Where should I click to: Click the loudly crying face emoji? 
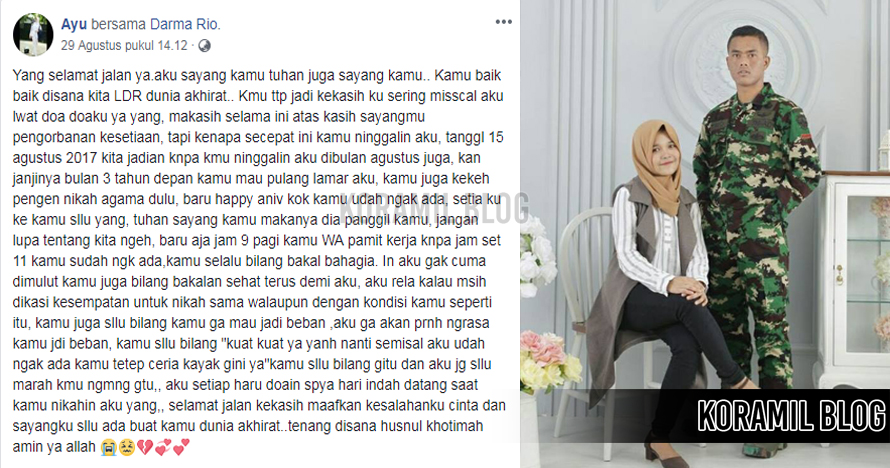[108, 448]
